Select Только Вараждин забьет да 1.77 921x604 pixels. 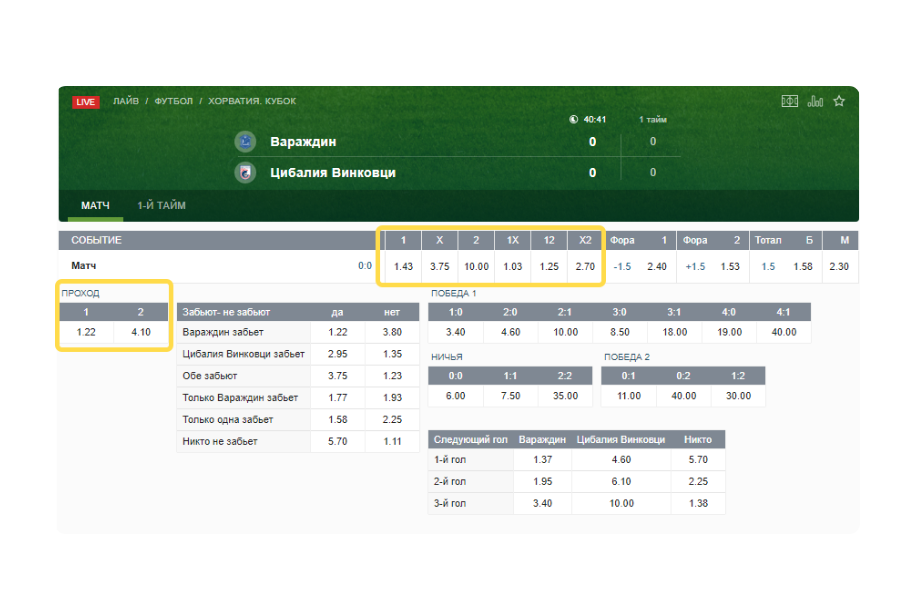tap(338, 398)
